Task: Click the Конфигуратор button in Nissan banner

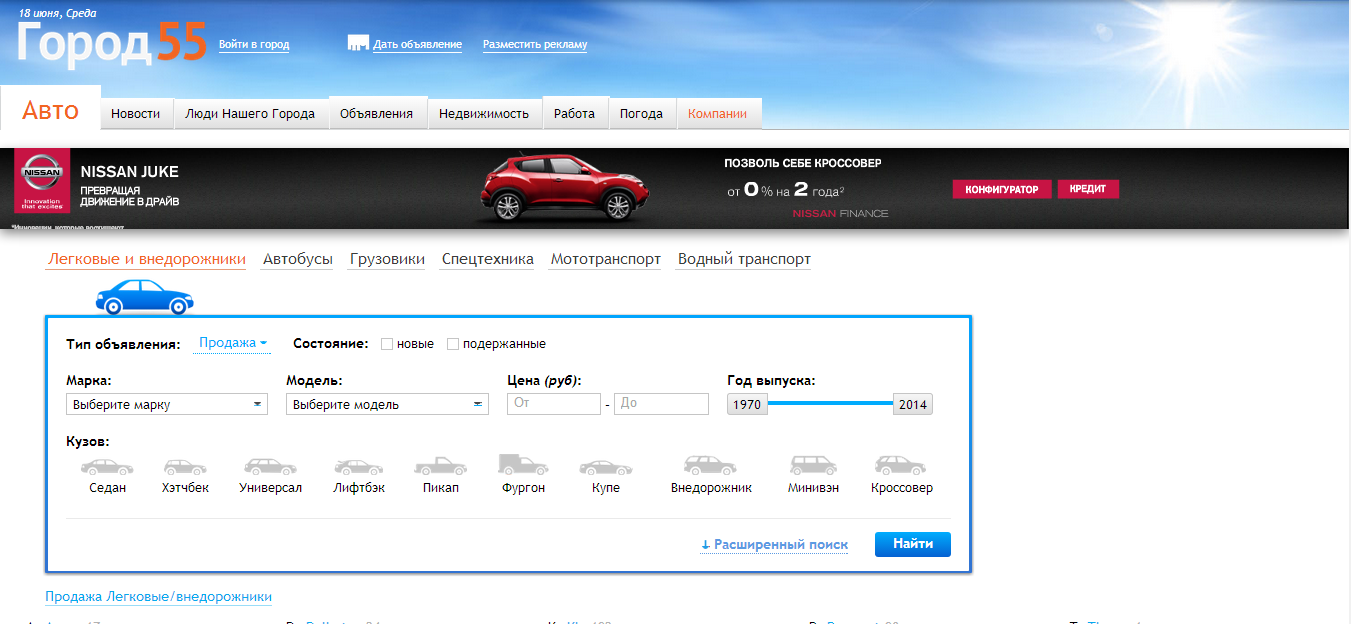Action: (x=1001, y=190)
